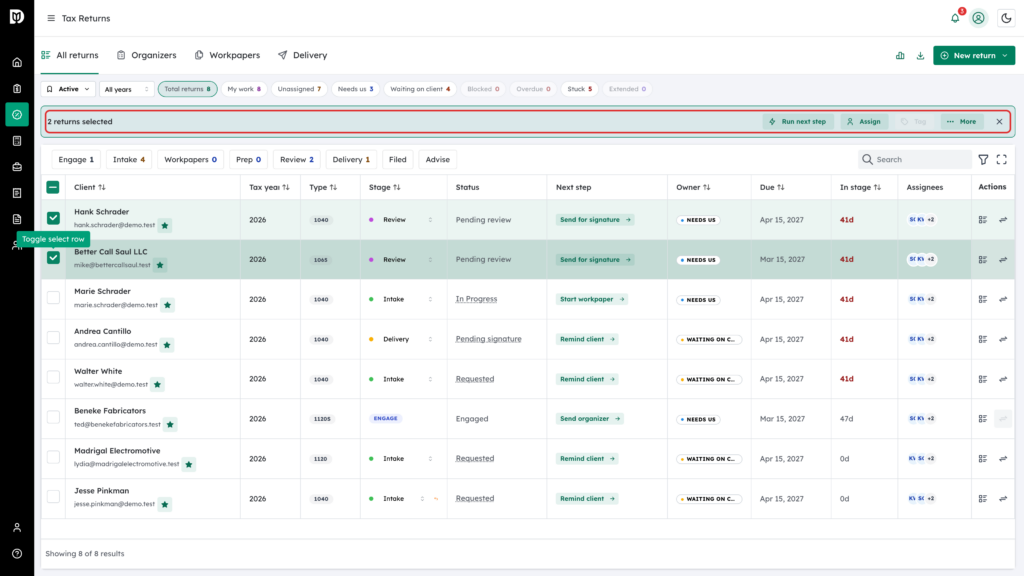Toggle the select-all header checkbox
Screen dimensions: 1024x576
53,187
